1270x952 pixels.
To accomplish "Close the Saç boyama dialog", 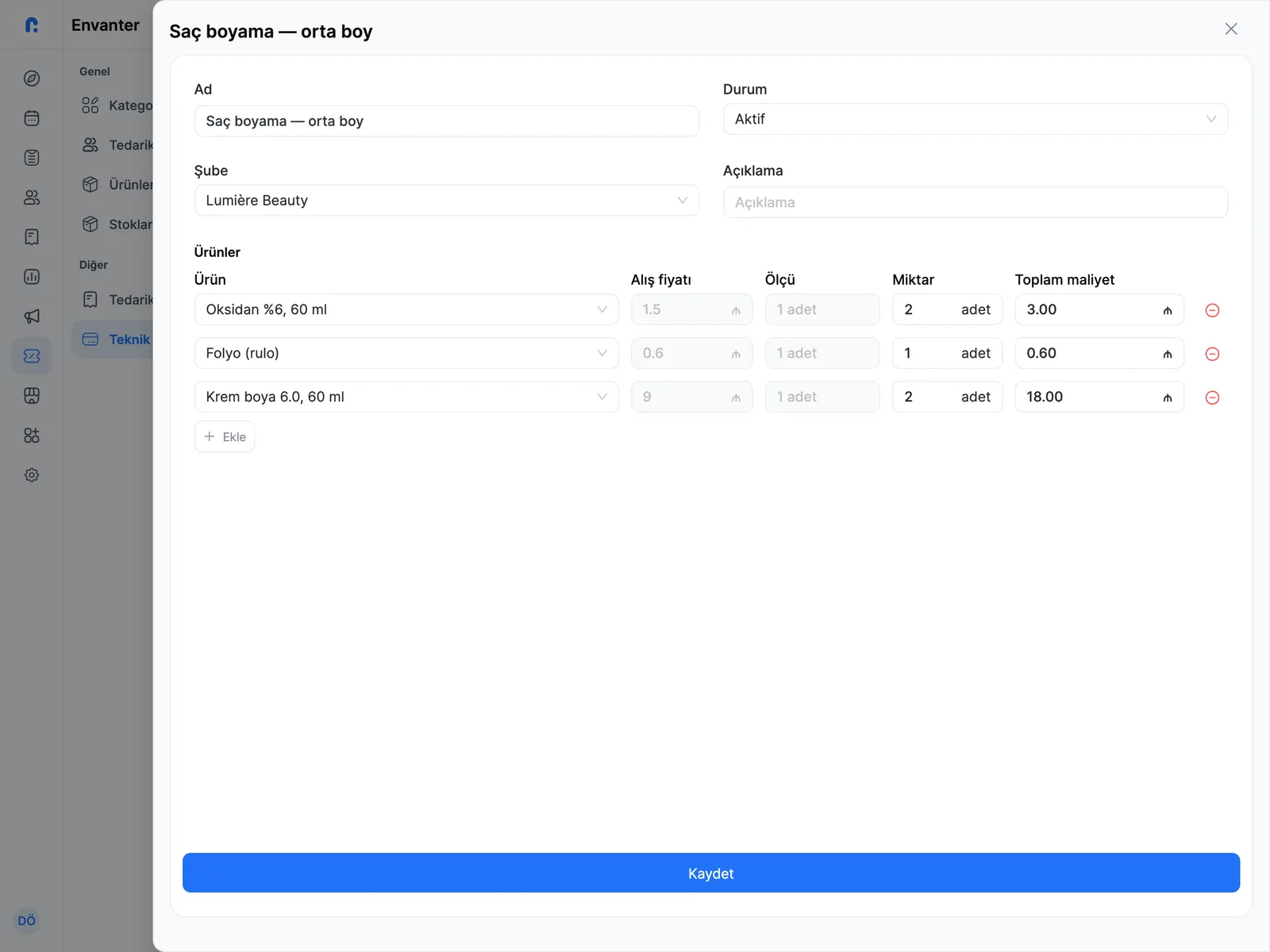I will [x=1231, y=29].
